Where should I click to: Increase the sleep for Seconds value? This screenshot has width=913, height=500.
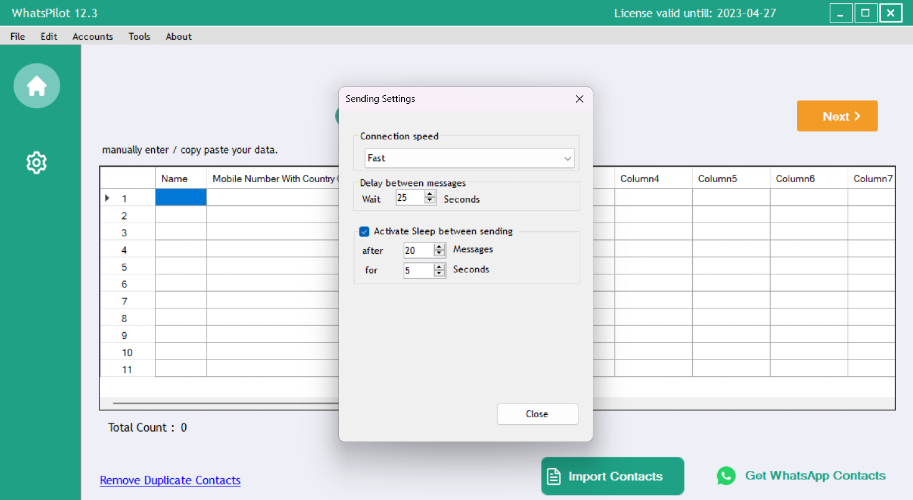click(x=440, y=267)
